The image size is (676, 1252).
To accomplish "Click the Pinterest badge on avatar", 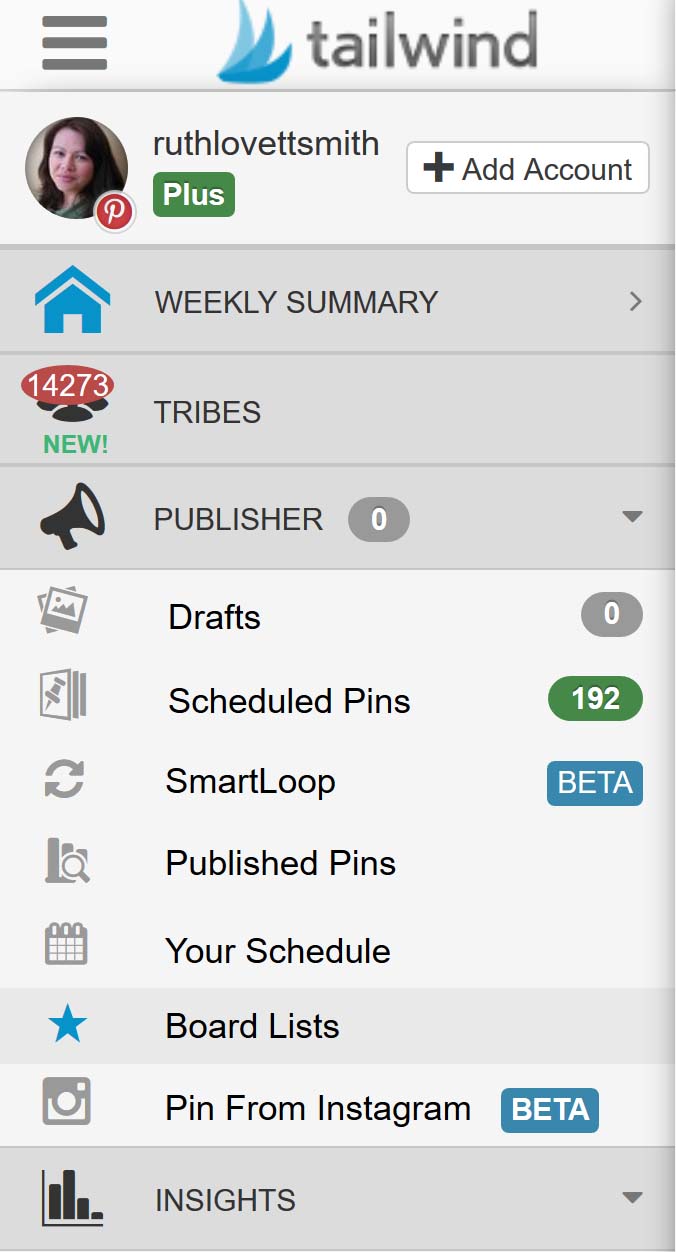I will pos(115,211).
